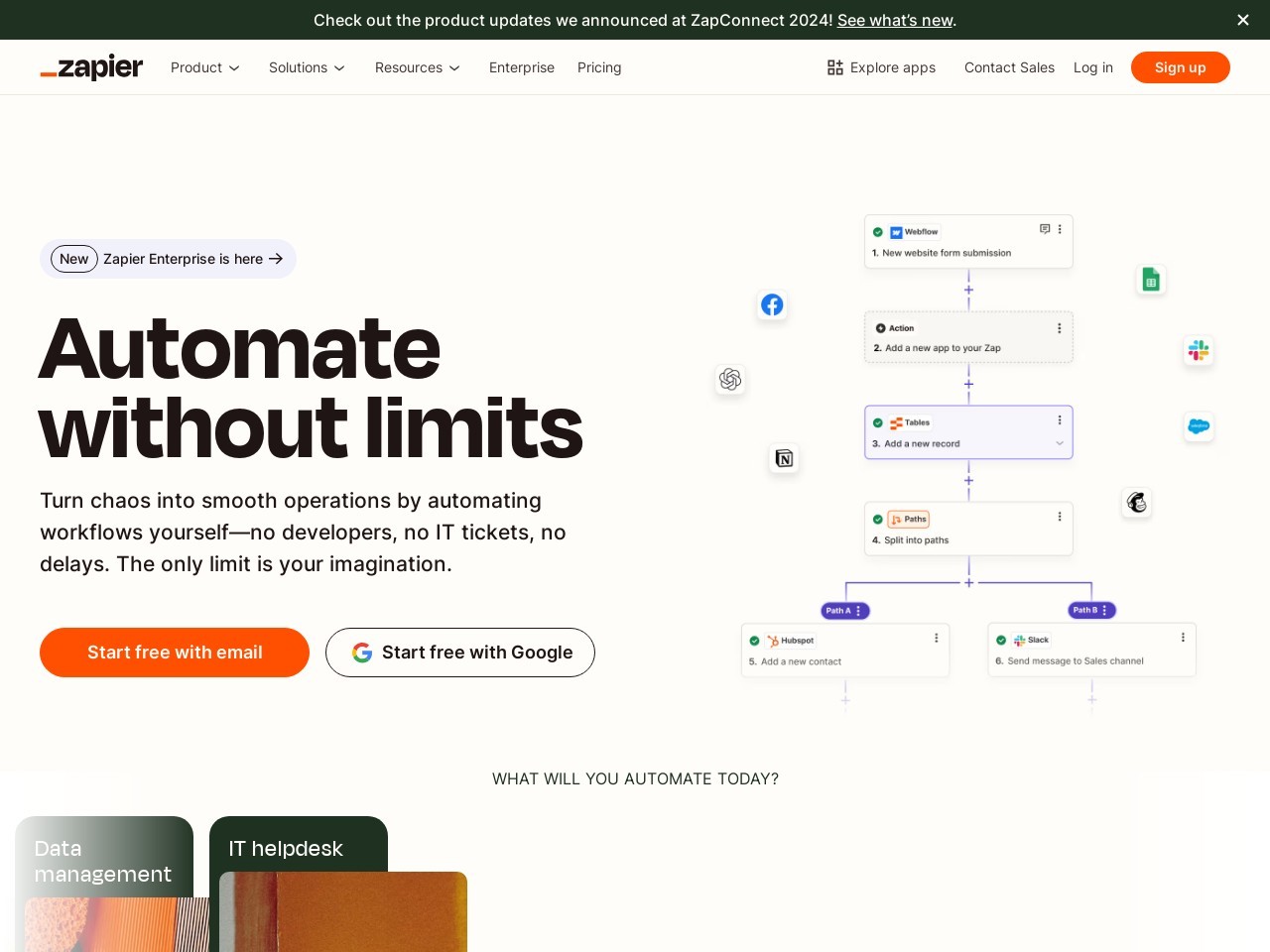Open the Action step three-dot menu
Image resolution: width=1270 pixels, height=952 pixels.
point(1060,328)
